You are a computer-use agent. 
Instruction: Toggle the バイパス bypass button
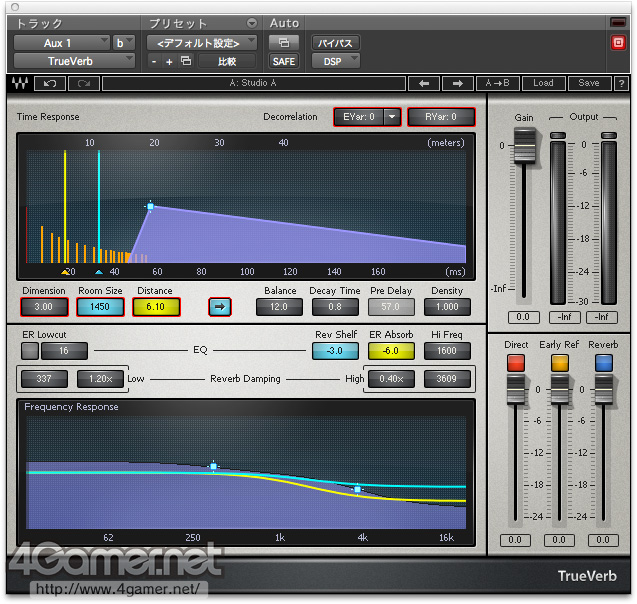[335, 43]
